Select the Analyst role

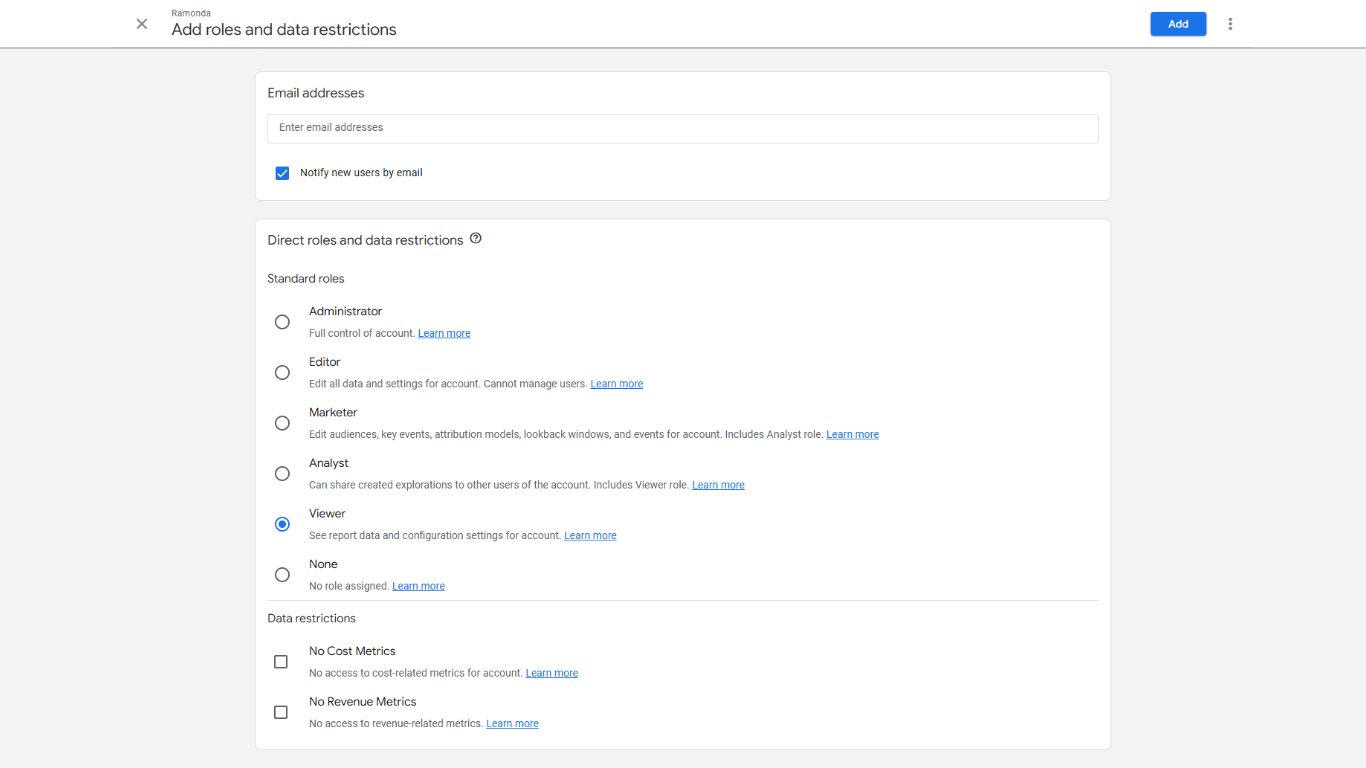282,473
